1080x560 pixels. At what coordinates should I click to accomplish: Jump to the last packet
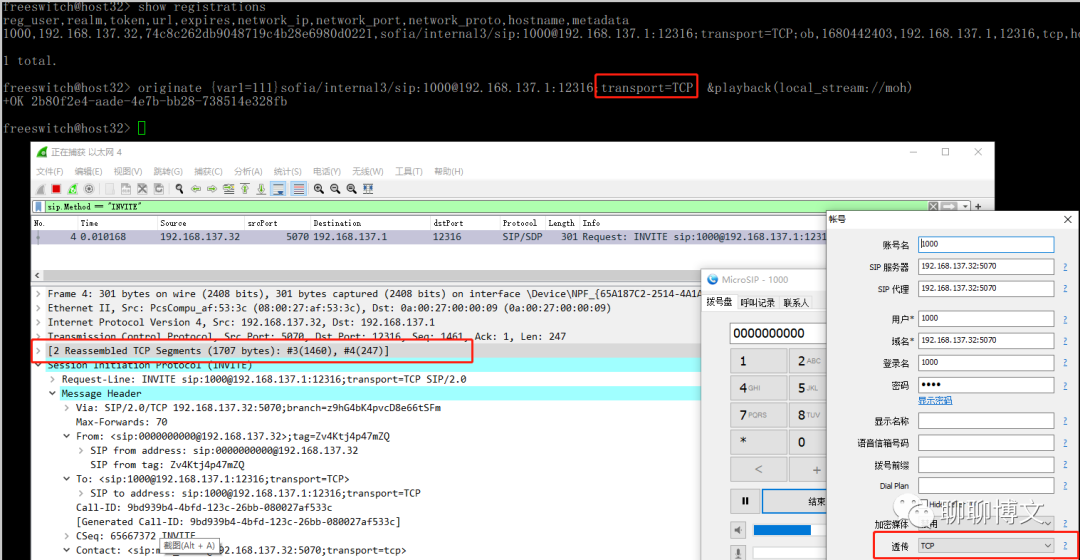[x=261, y=189]
